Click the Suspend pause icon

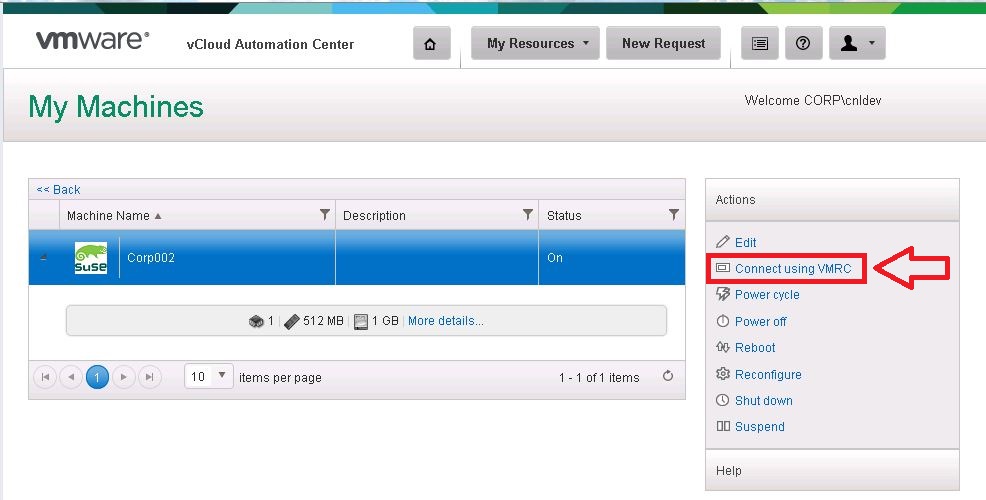tap(723, 426)
